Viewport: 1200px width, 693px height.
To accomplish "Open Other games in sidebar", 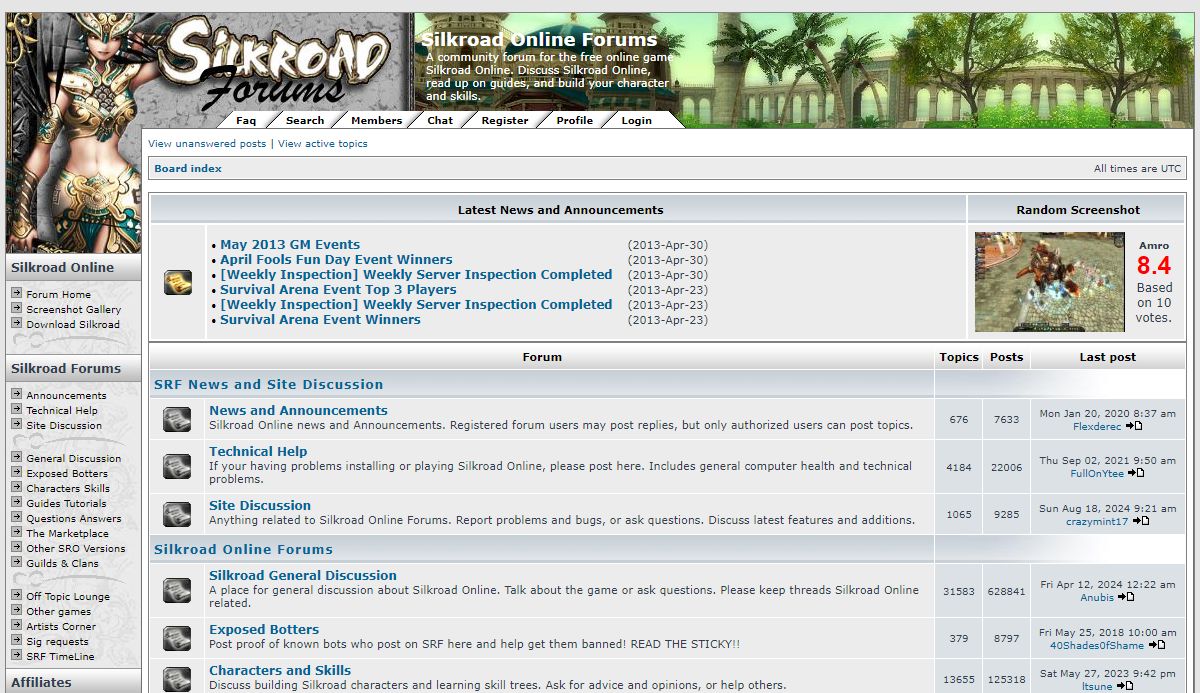I will tap(58, 611).
